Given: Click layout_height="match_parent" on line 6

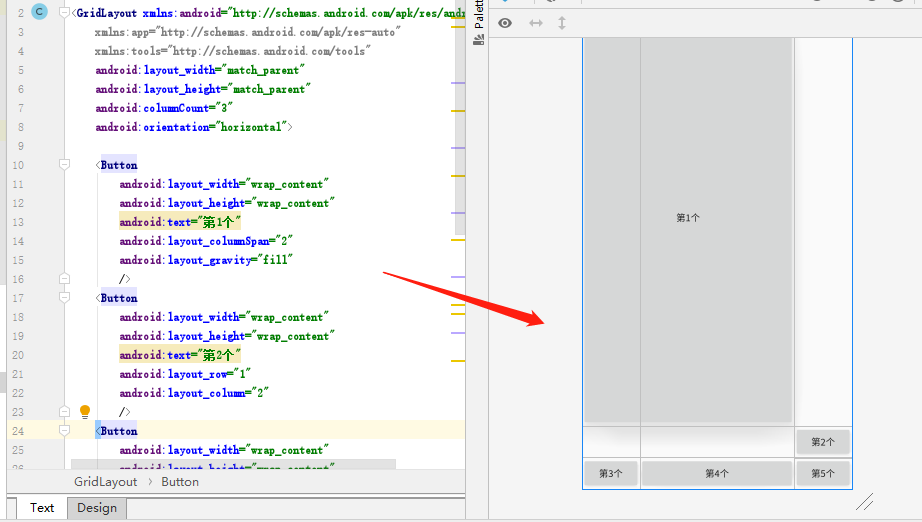Looking at the screenshot, I should coord(203,89).
